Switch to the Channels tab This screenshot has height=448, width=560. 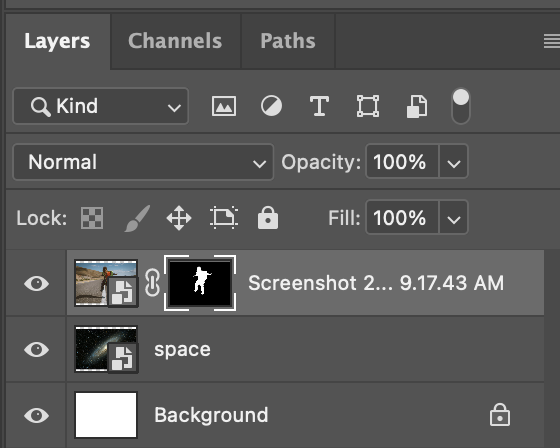[x=175, y=41]
